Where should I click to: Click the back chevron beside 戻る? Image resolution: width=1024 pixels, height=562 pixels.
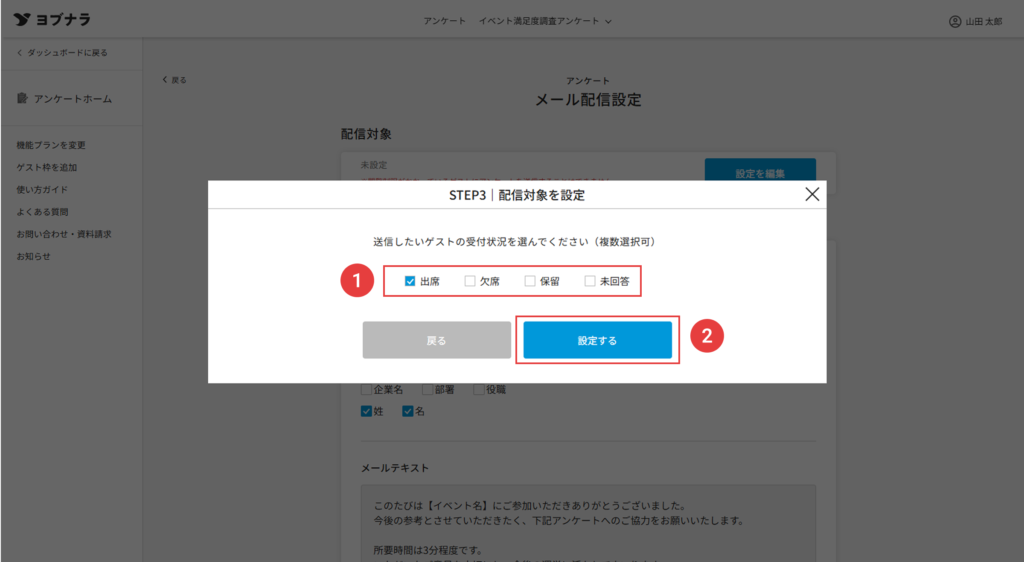(165, 80)
